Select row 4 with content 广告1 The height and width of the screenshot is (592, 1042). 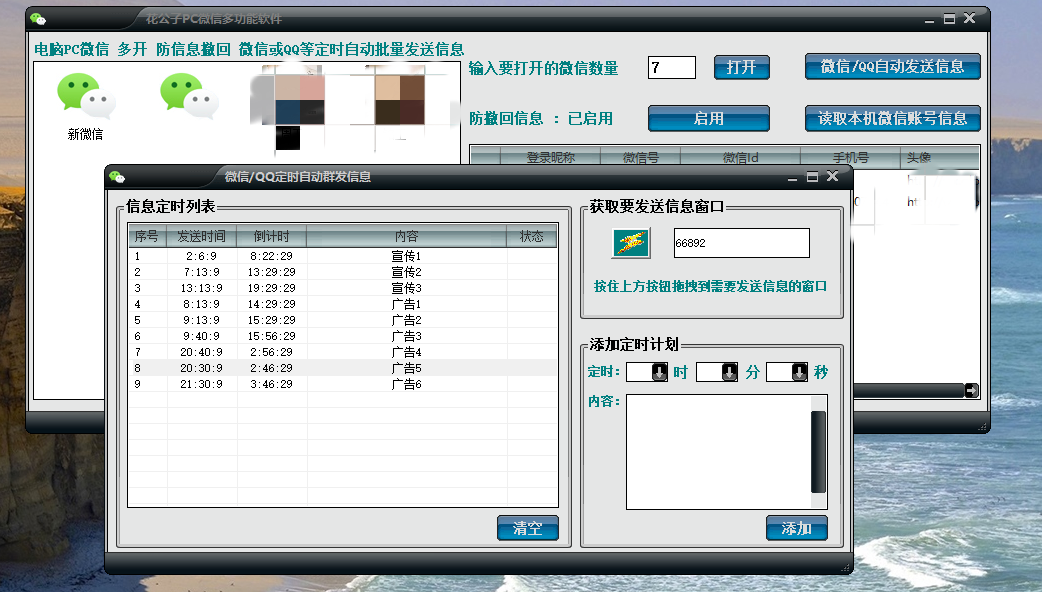[343, 304]
